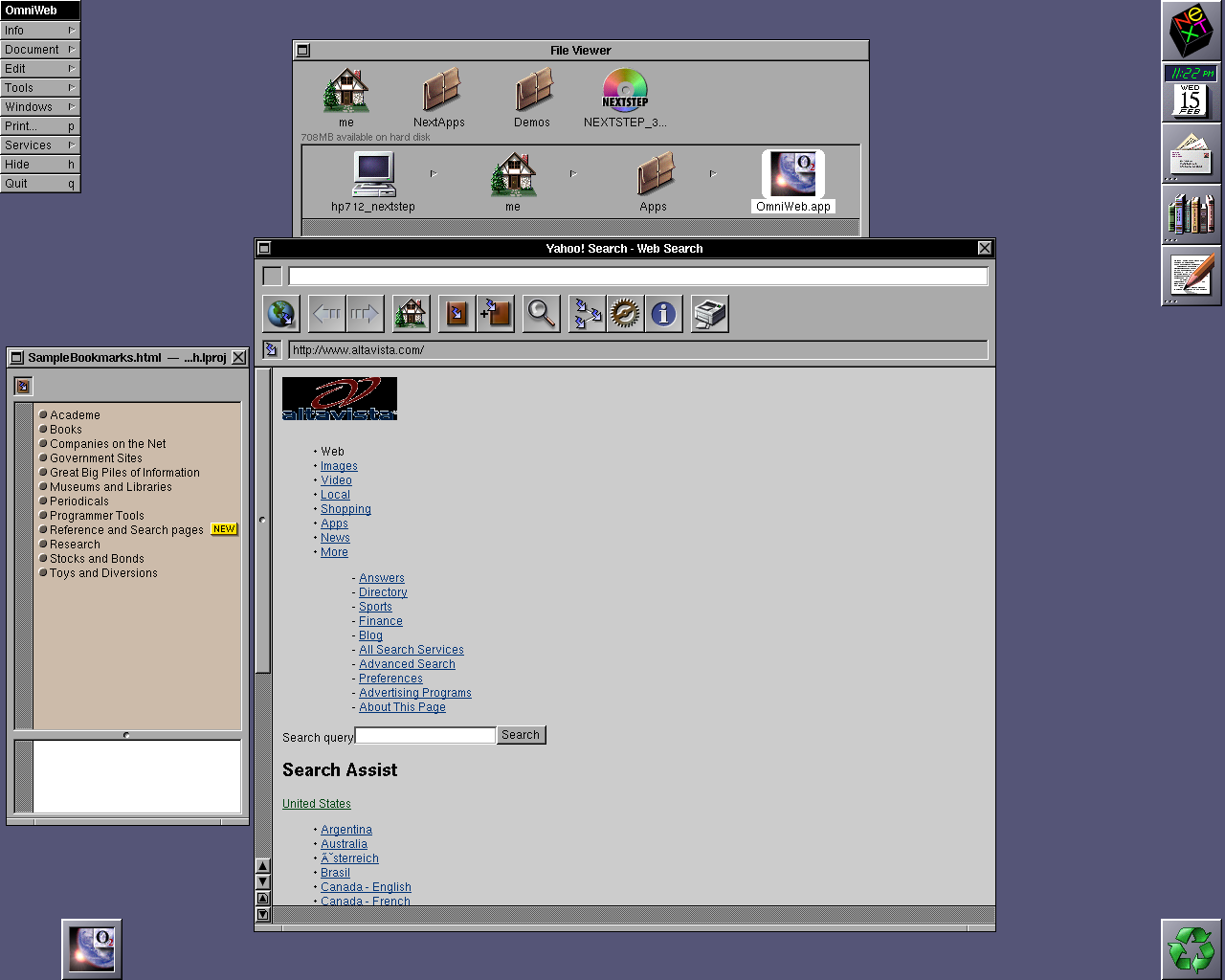Click the scroll down arrow in browser scrollbar
1225x980 pixels.
pos(263,881)
